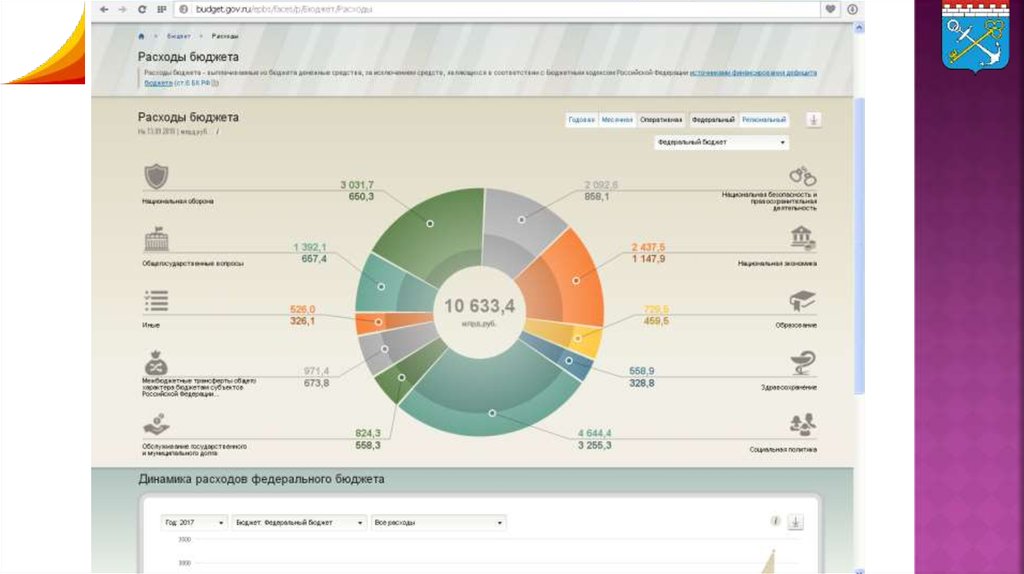The image size is (1024, 574).
Task: Click the home icon in breadcrumbs
Action: [141, 36]
